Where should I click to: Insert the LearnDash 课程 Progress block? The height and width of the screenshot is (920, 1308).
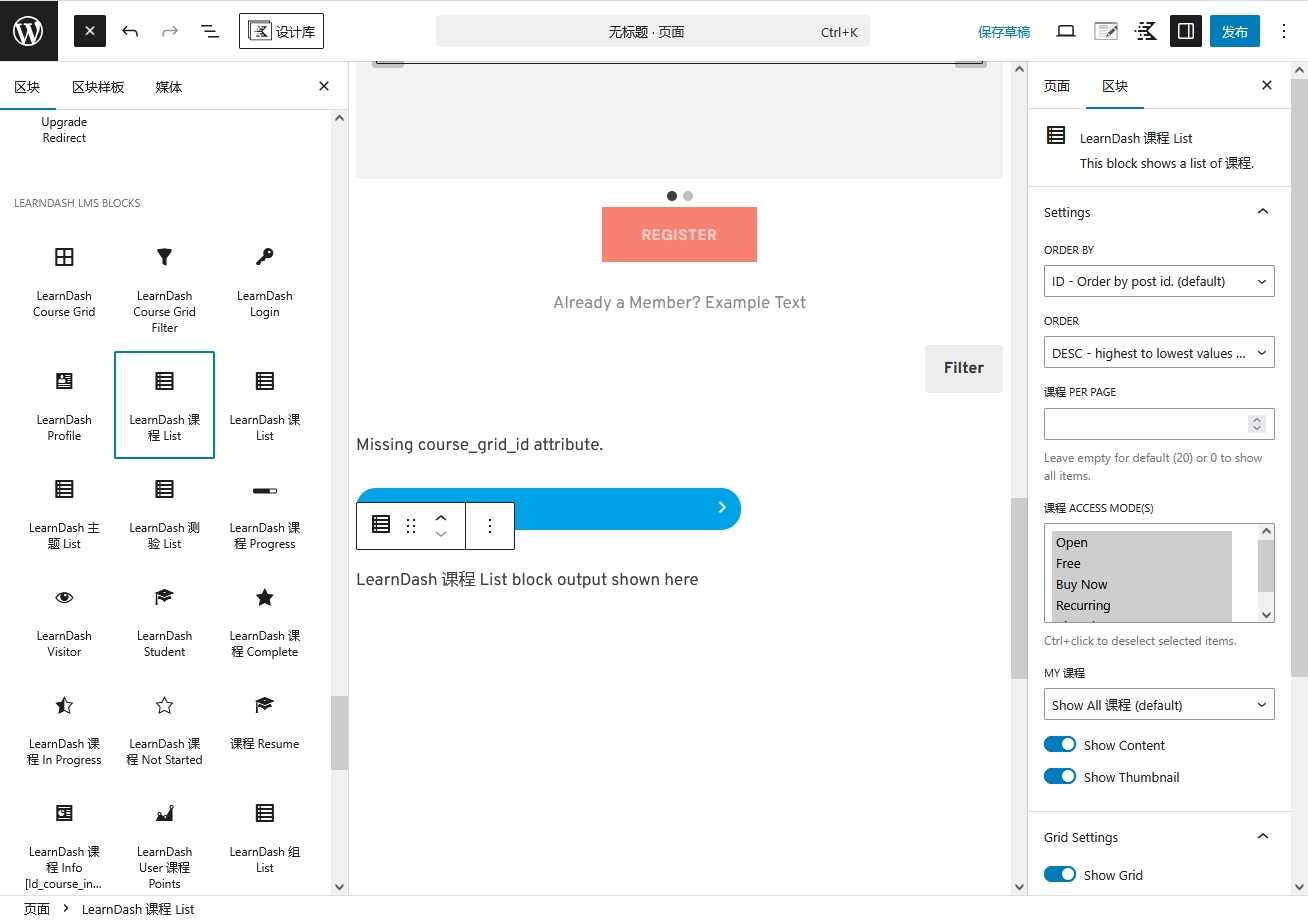[x=265, y=513]
